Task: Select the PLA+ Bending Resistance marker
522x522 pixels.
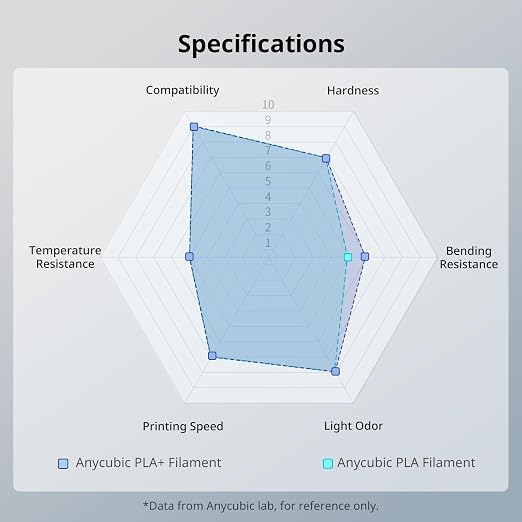Action: coord(365,256)
